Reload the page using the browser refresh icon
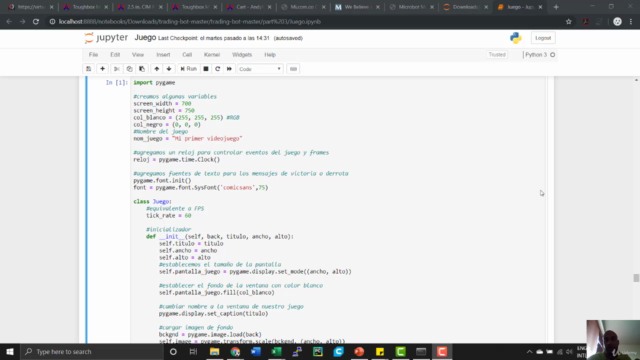Viewport: 640px width, 360px height. (x=36, y=22)
